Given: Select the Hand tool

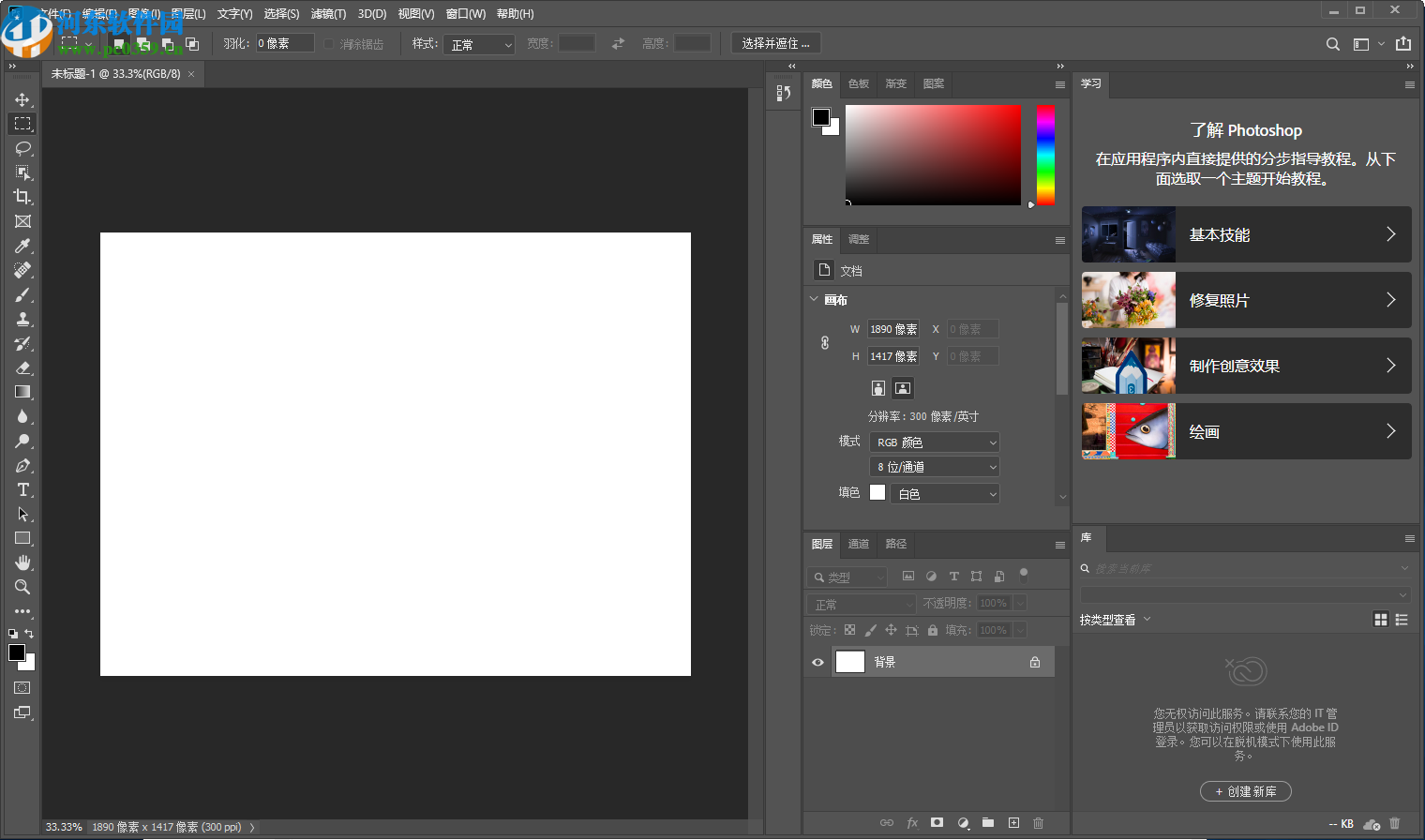Looking at the screenshot, I should click(22, 562).
